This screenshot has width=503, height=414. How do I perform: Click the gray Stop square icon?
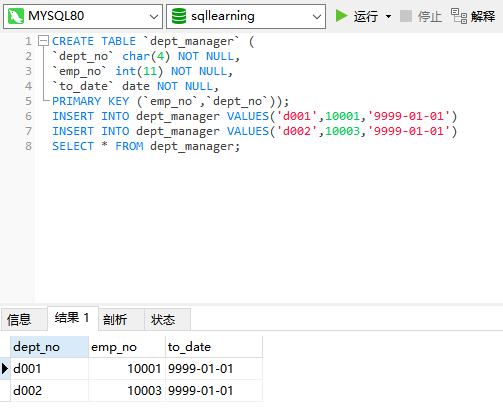[406, 16]
